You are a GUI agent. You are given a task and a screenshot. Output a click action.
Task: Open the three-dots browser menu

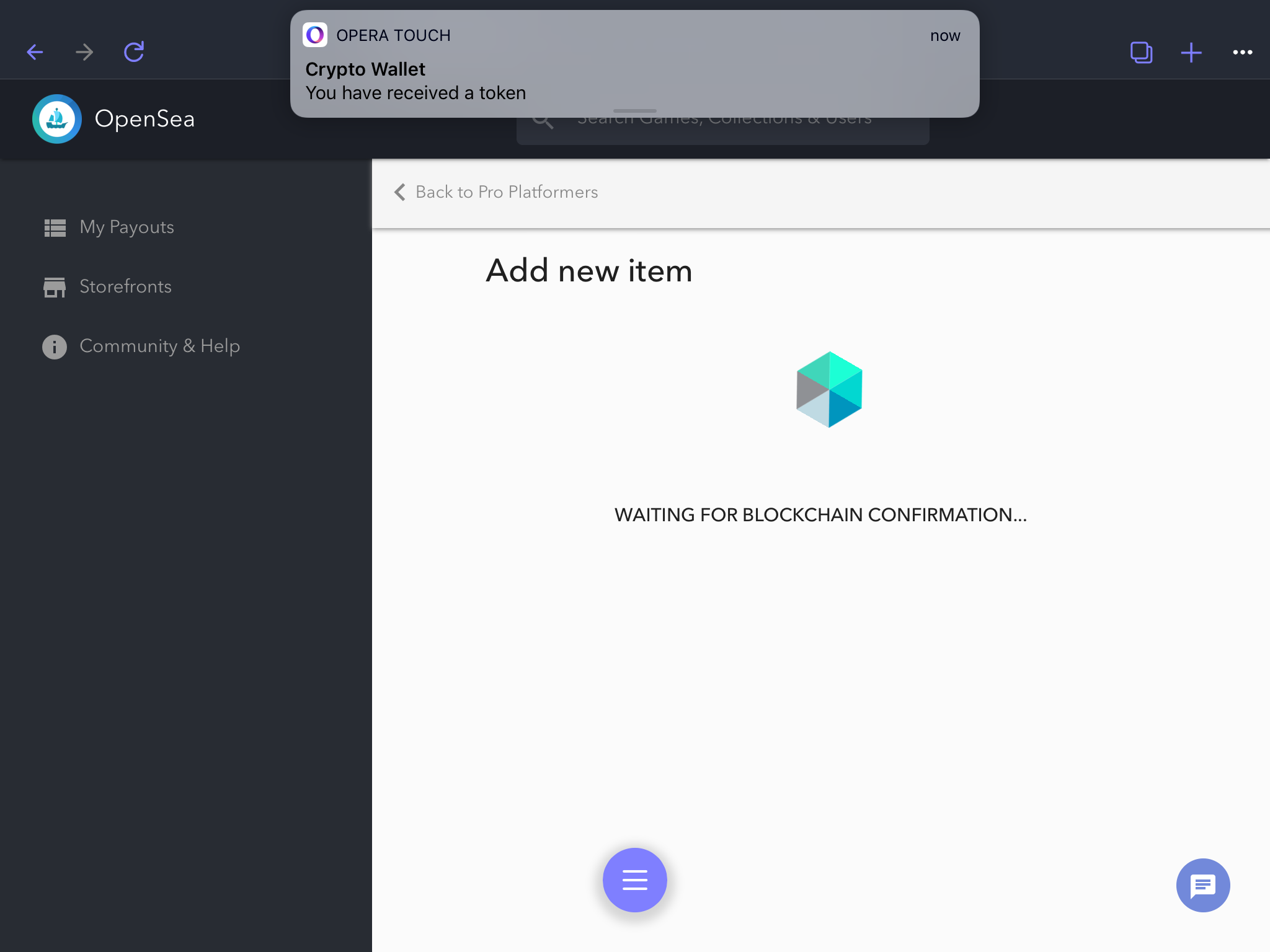1242,52
